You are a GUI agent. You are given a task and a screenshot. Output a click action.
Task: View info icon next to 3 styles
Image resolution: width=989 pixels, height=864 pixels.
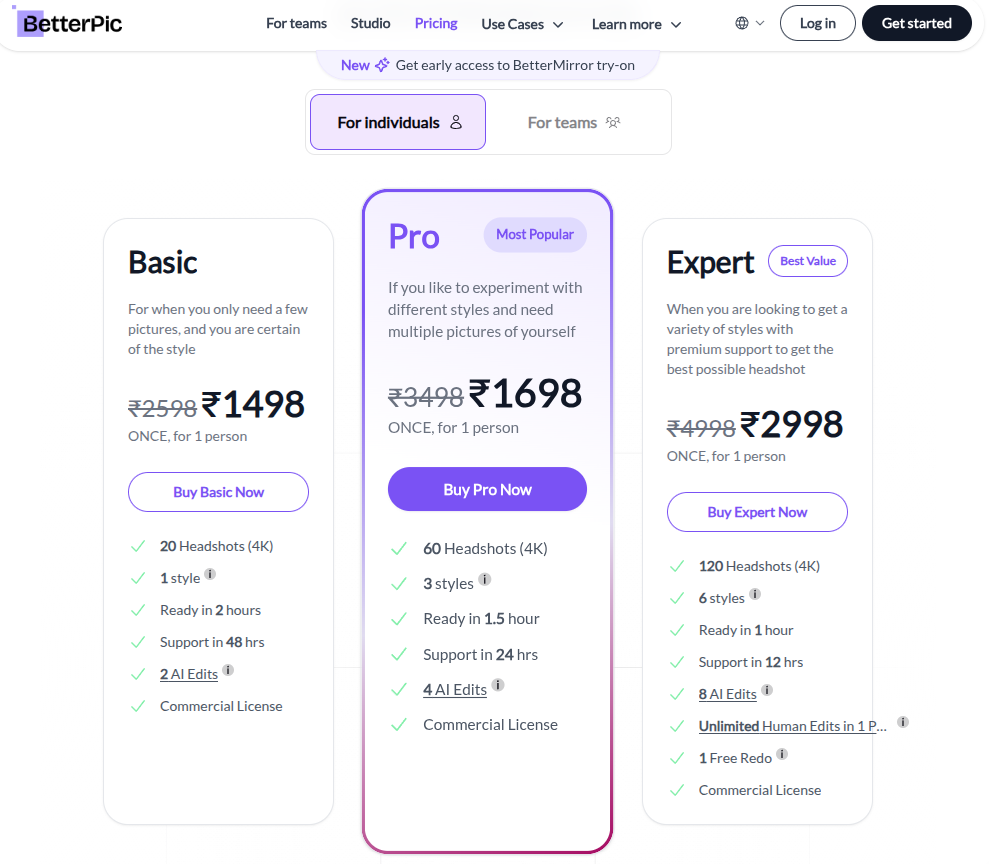pyautogui.click(x=486, y=578)
